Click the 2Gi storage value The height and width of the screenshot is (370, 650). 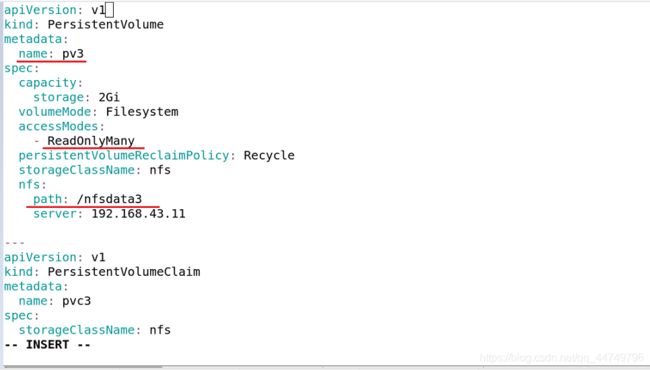pyautogui.click(x=109, y=97)
